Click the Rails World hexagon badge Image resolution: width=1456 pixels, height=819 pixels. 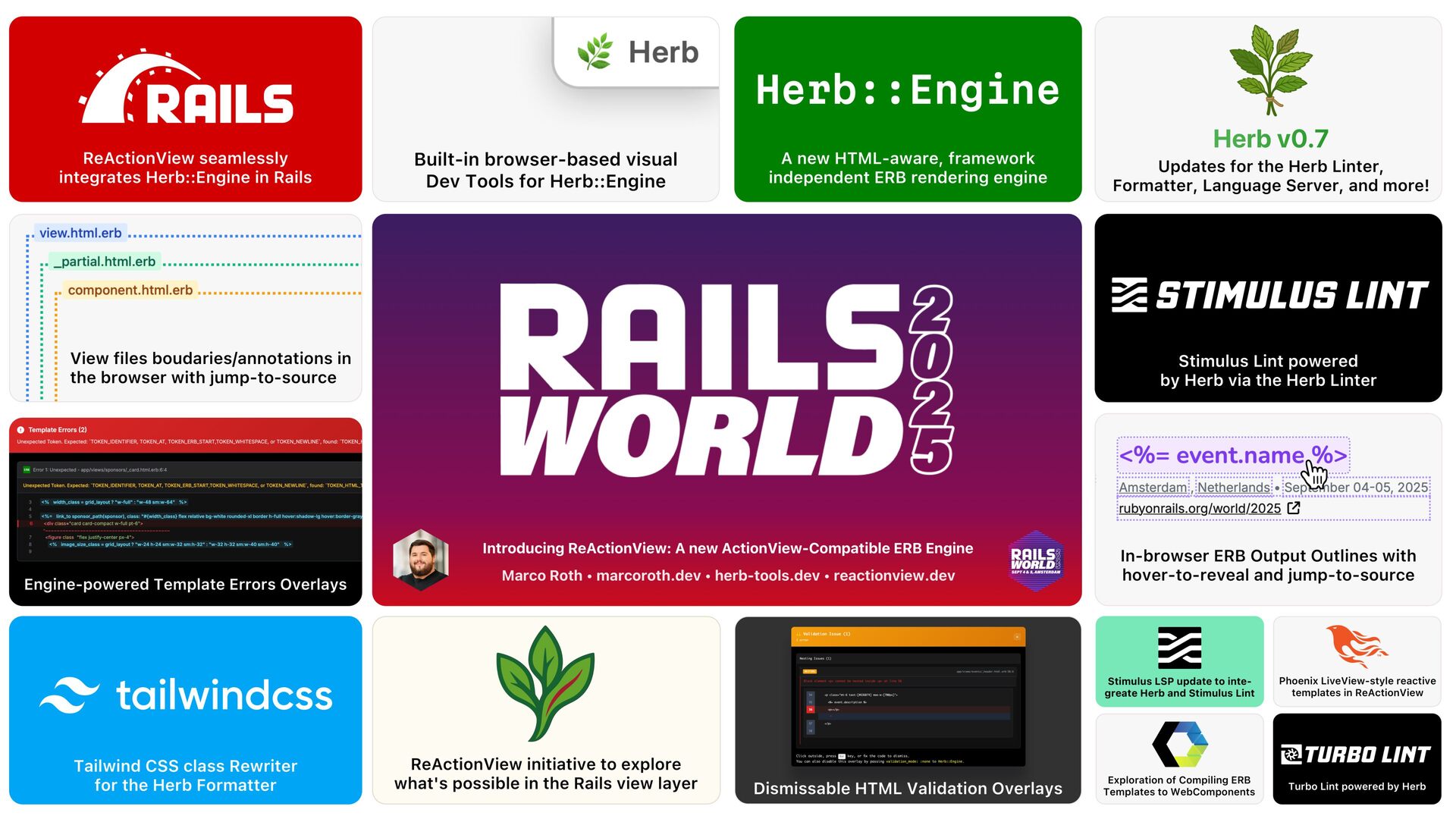tap(1036, 561)
